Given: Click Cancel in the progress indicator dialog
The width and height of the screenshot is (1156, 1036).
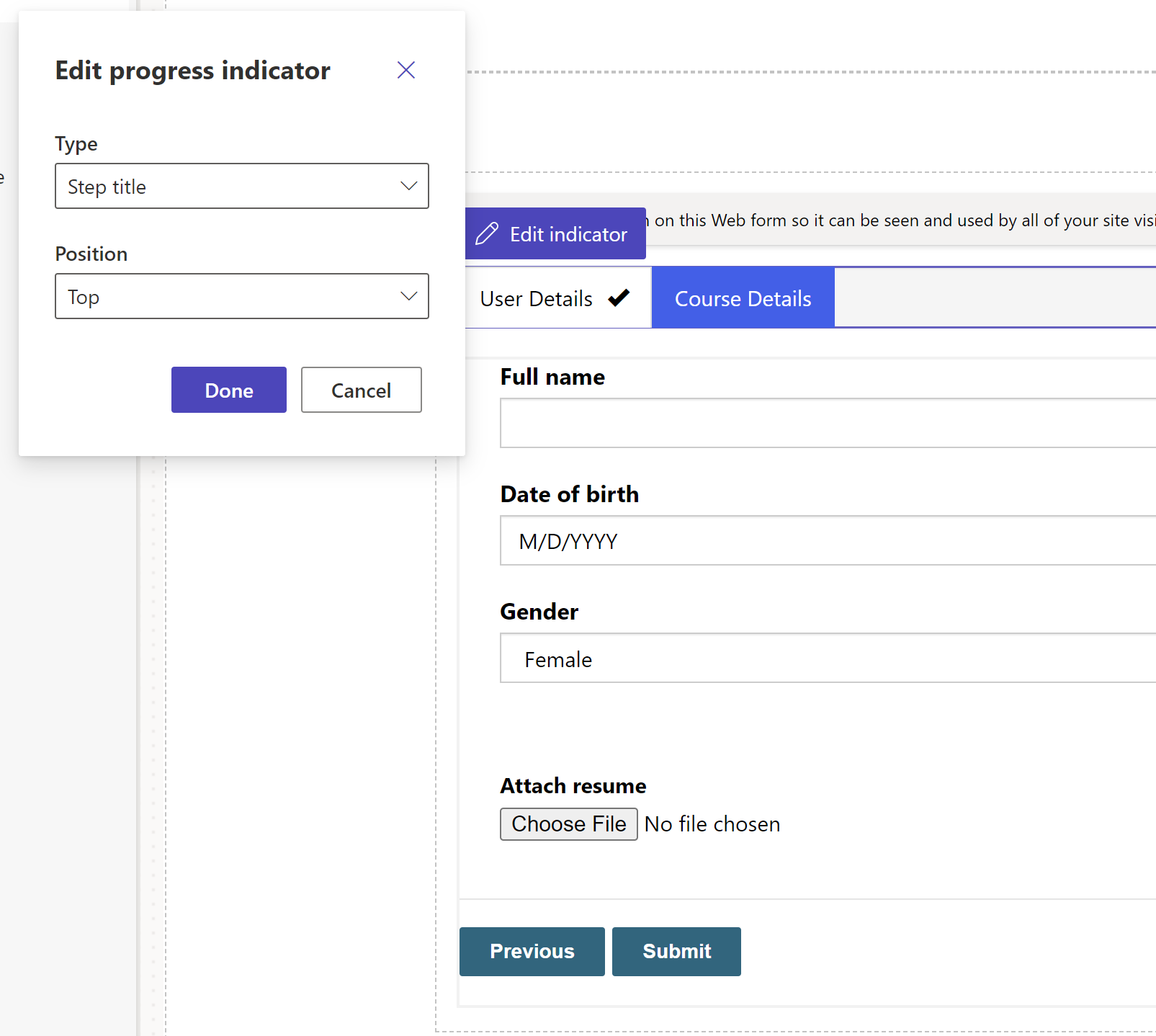Looking at the screenshot, I should [x=361, y=390].
